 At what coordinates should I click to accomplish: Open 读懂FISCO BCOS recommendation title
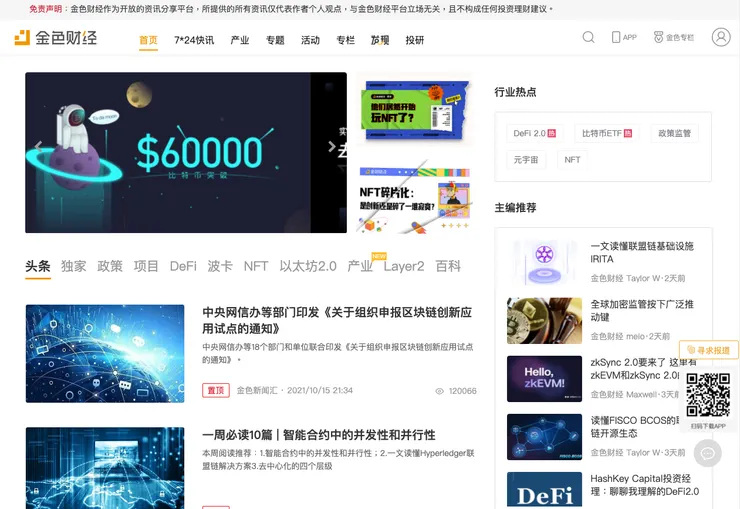click(635, 427)
